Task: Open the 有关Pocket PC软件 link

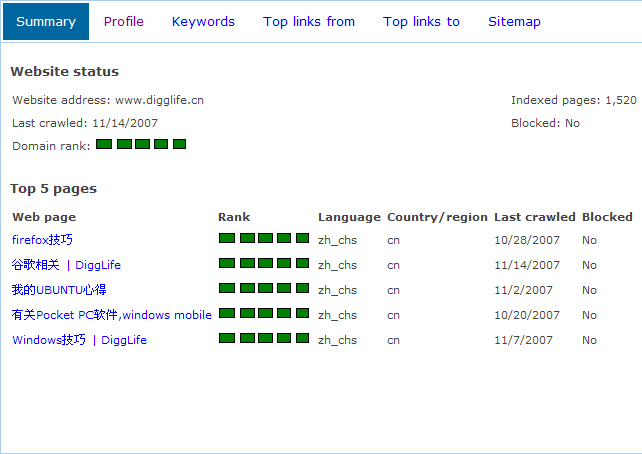Action: coord(112,315)
